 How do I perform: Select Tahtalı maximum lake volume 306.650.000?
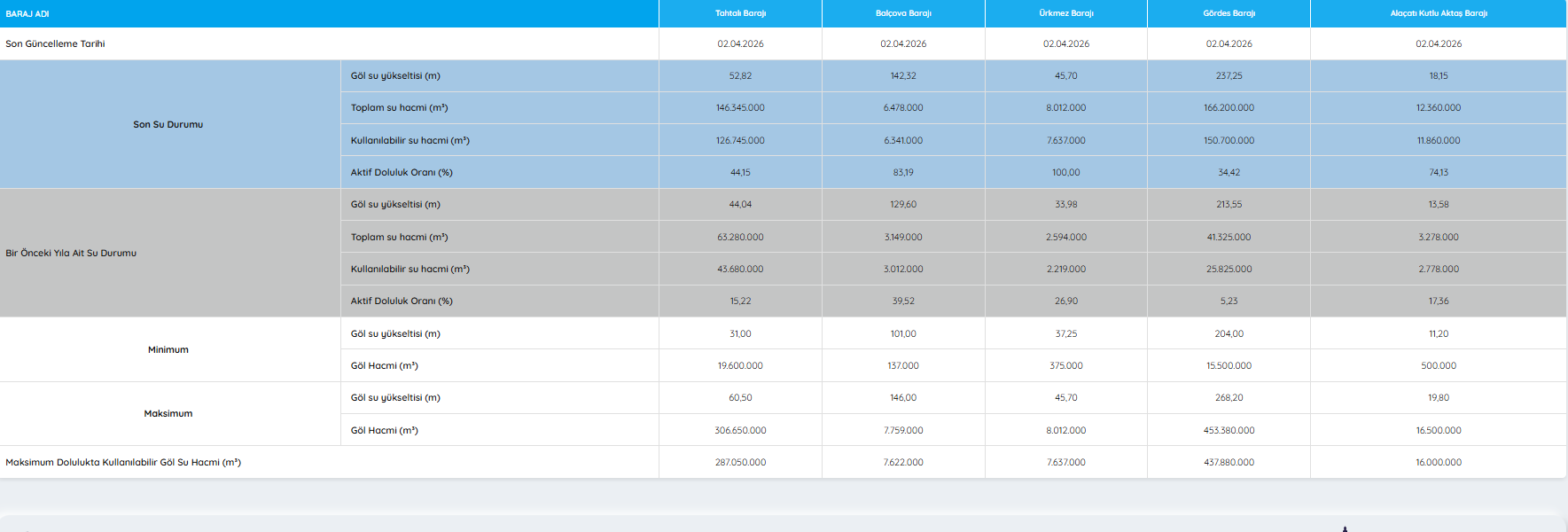740,430
